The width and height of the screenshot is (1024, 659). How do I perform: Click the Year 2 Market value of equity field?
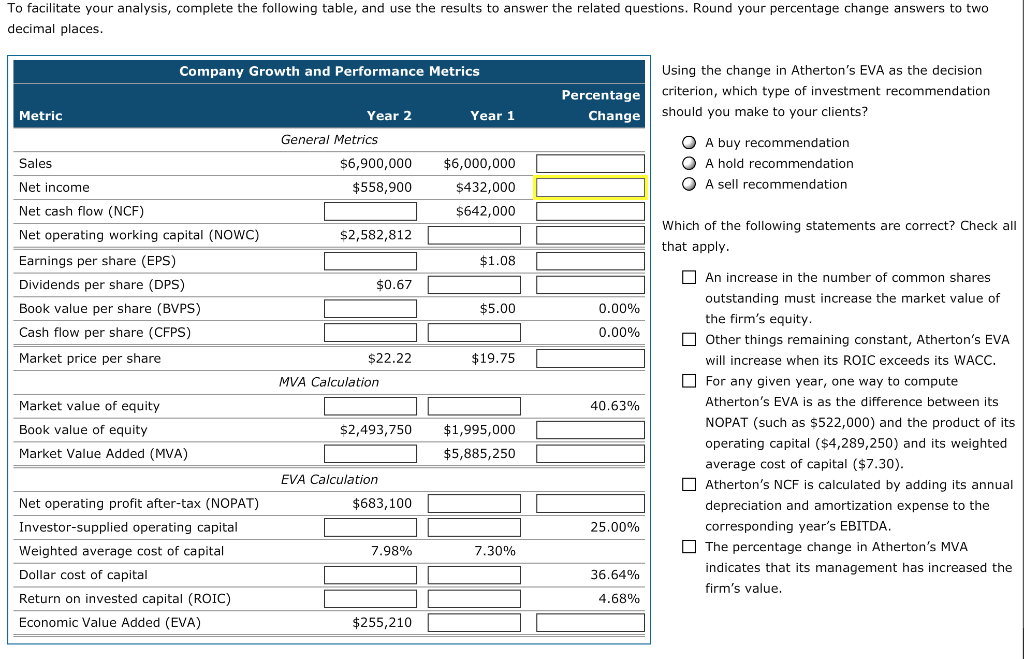pos(370,405)
